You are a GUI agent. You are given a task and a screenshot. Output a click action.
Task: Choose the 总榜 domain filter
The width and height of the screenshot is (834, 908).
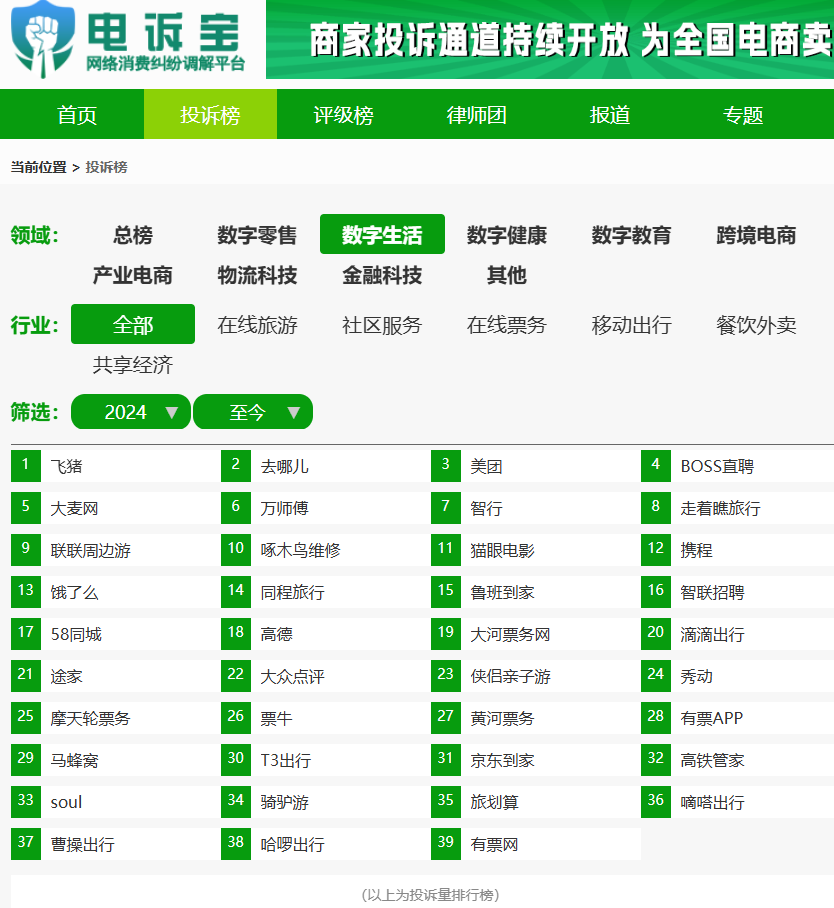[133, 235]
